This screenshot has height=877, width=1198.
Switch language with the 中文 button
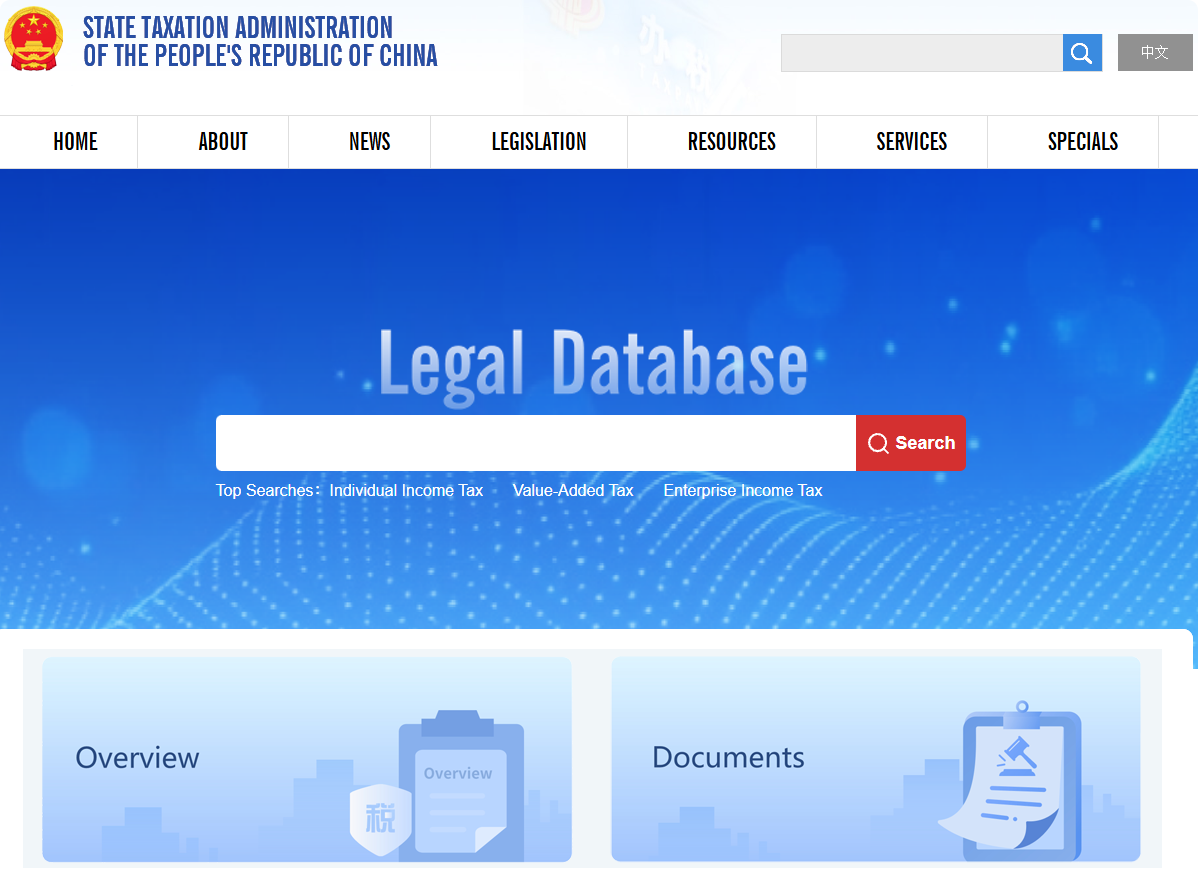pyautogui.click(x=1154, y=53)
